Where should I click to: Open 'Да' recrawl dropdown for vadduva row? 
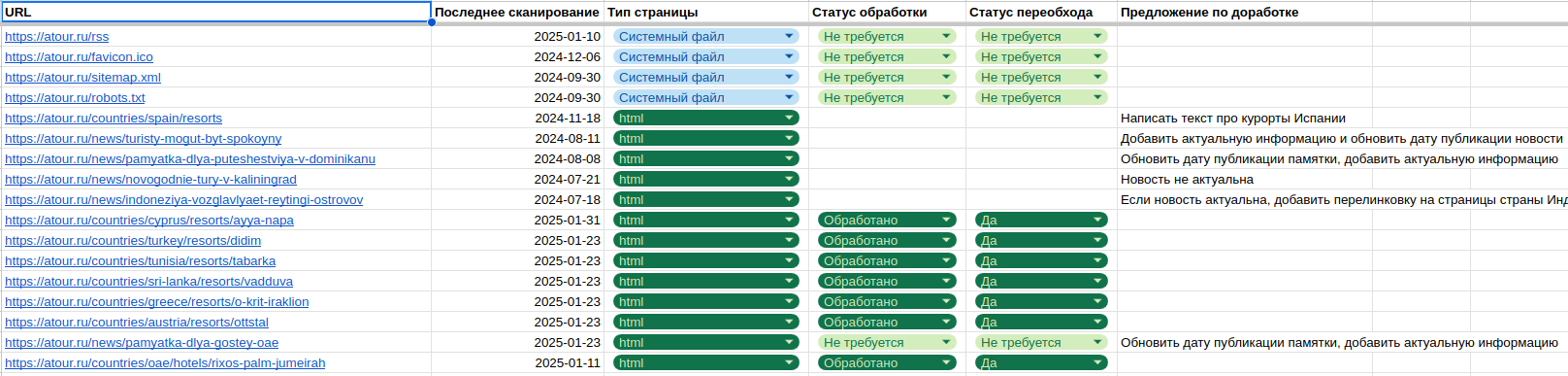click(1041, 282)
